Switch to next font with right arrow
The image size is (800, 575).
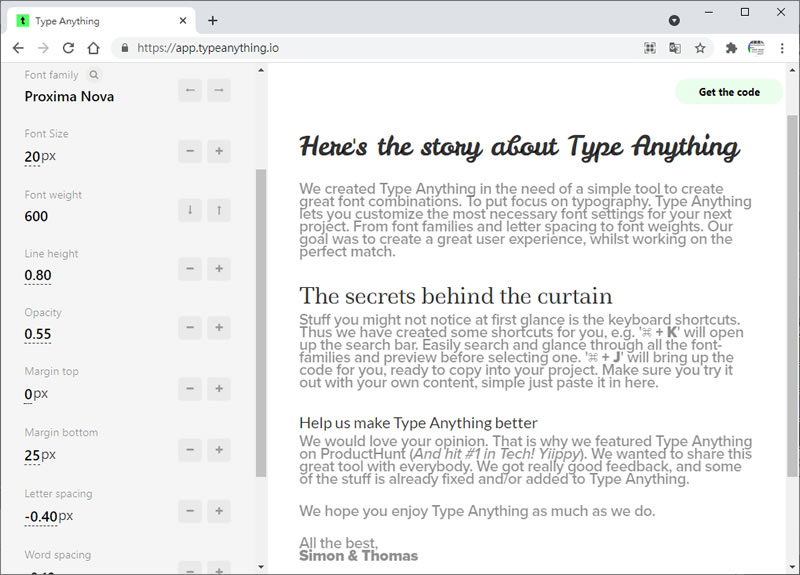coord(219,91)
